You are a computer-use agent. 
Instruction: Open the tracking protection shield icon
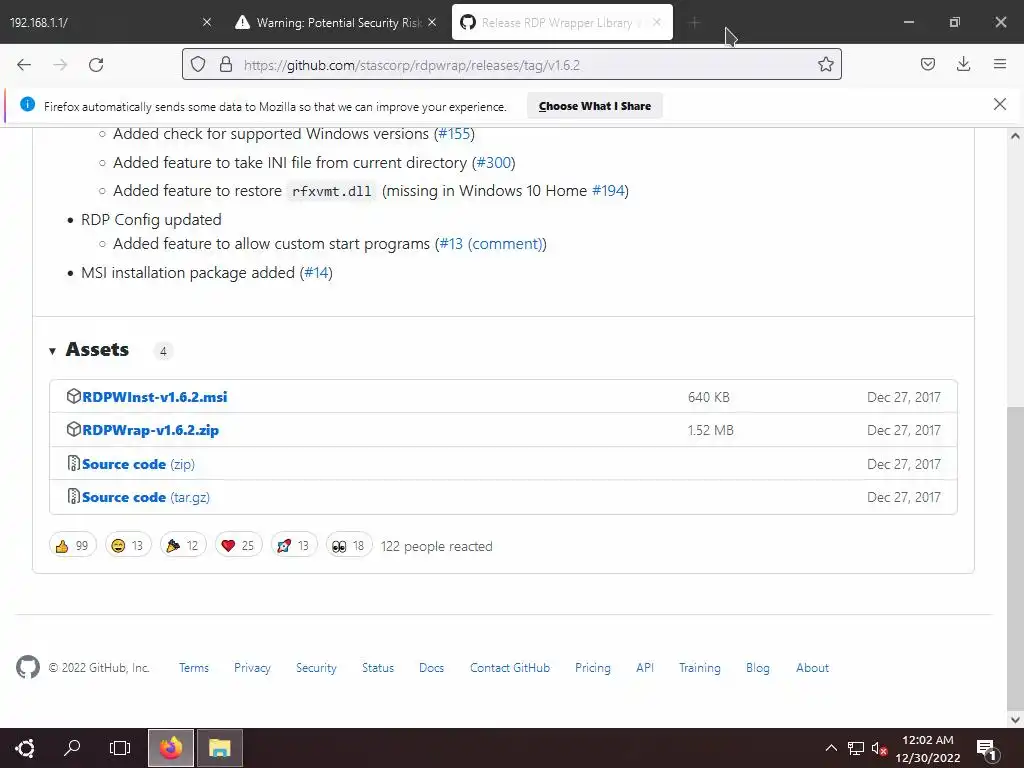coord(198,65)
